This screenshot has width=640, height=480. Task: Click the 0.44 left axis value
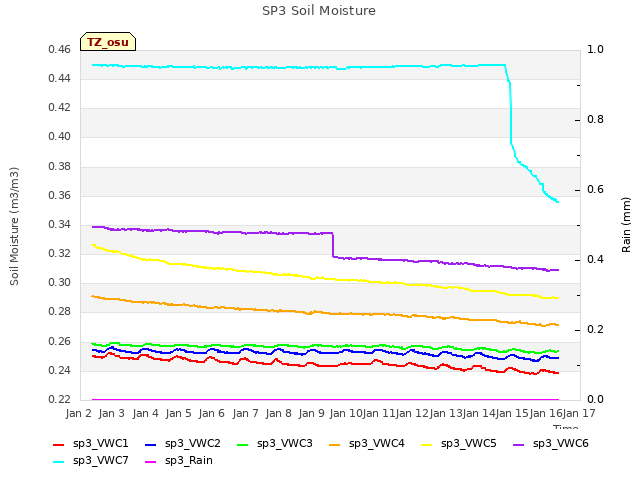[x=60, y=79]
